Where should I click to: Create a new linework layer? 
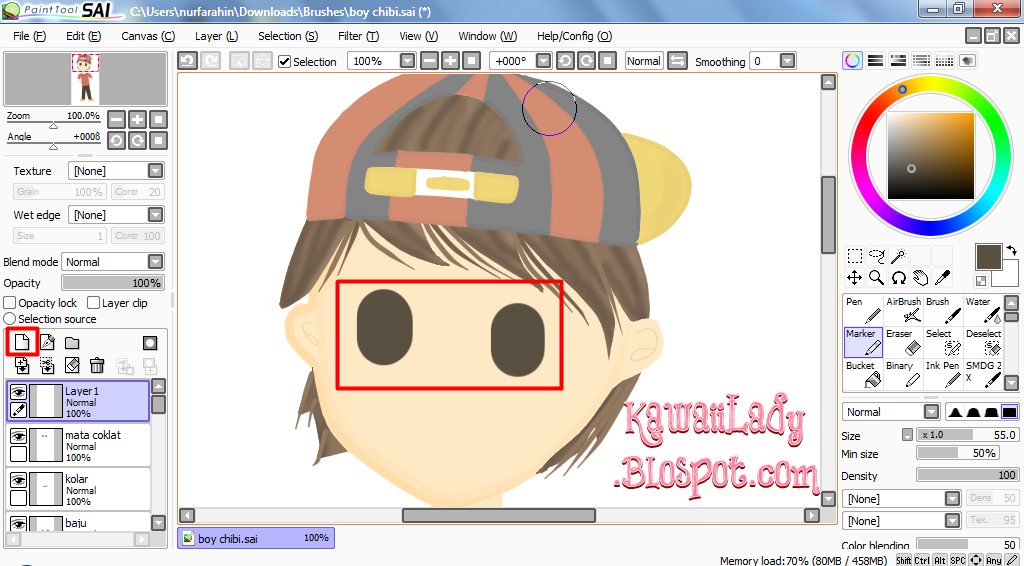(x=47, y=342)
